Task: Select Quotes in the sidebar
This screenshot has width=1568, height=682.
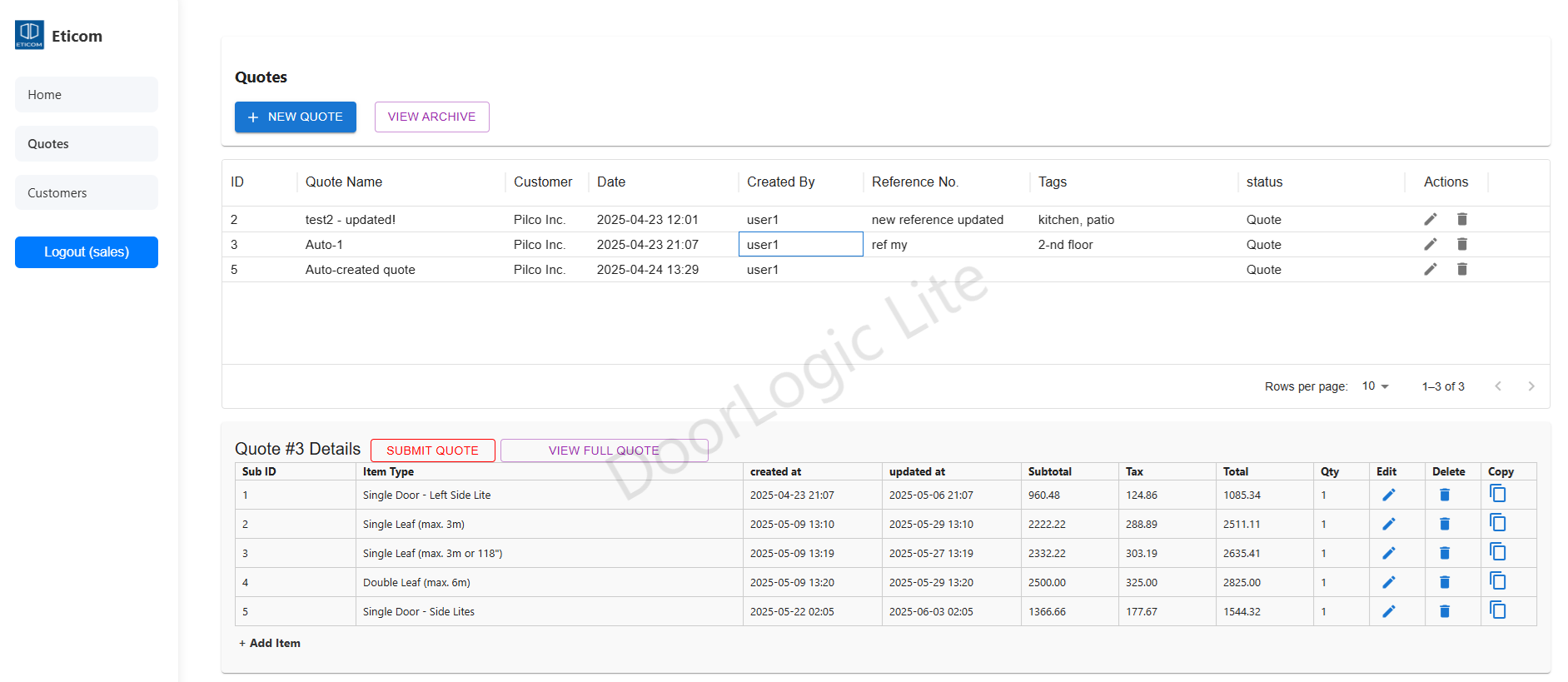Action: click(x=87, y=144)
